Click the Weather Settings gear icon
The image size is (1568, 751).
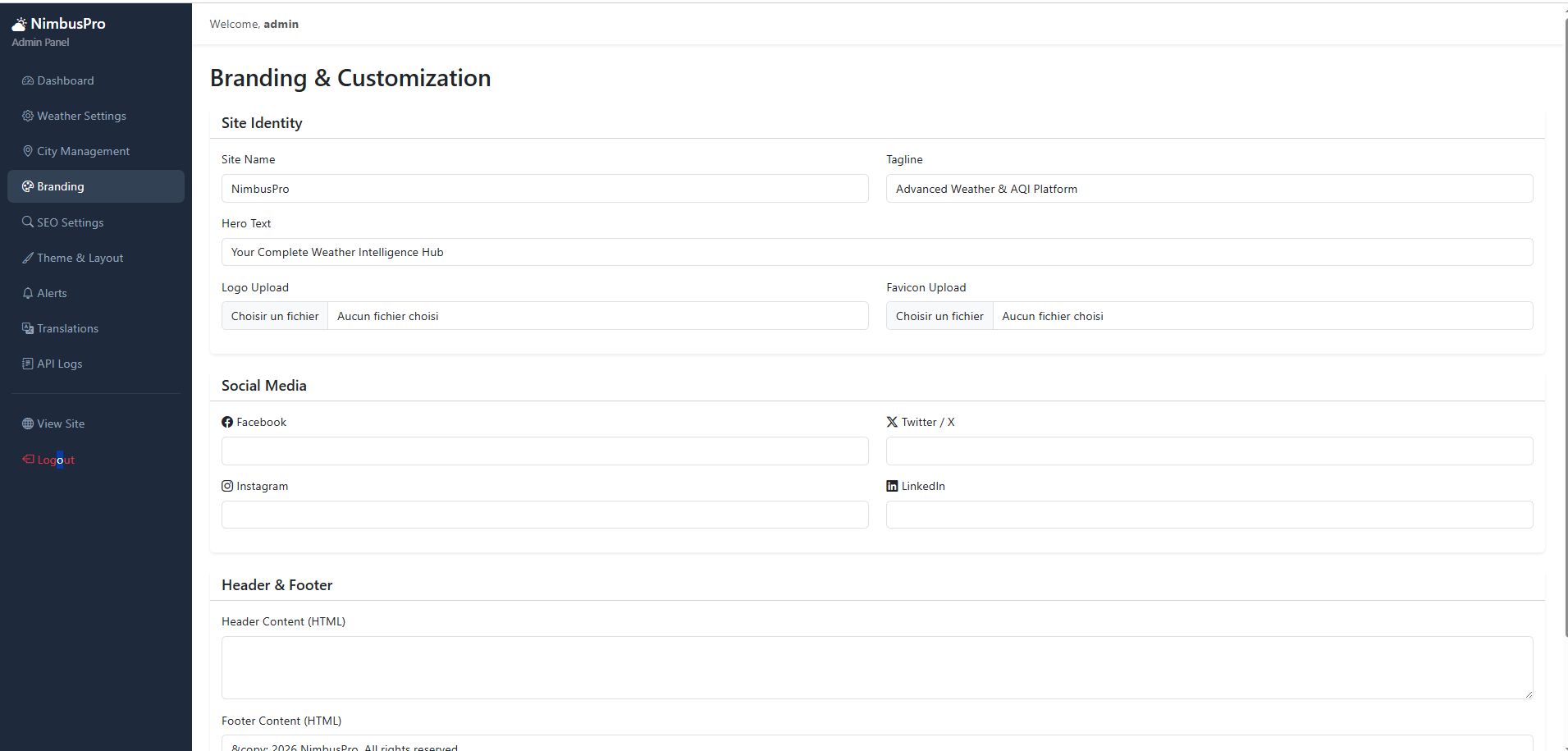[x=28, y=116]
